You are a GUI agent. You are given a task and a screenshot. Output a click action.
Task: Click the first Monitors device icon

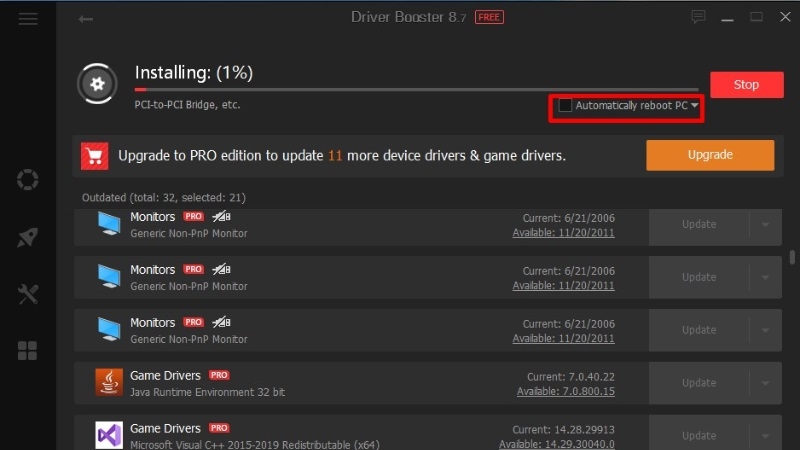109,224
